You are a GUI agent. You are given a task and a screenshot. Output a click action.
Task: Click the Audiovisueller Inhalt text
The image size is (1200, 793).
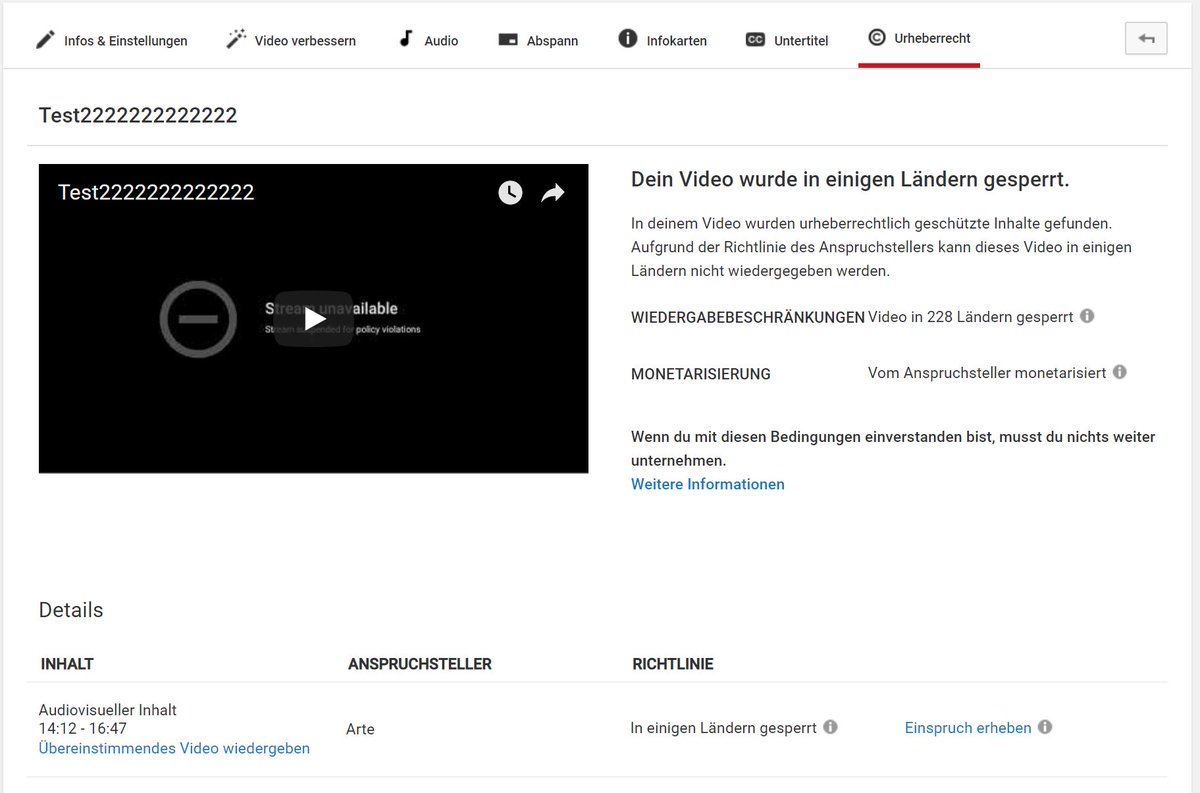108,710
